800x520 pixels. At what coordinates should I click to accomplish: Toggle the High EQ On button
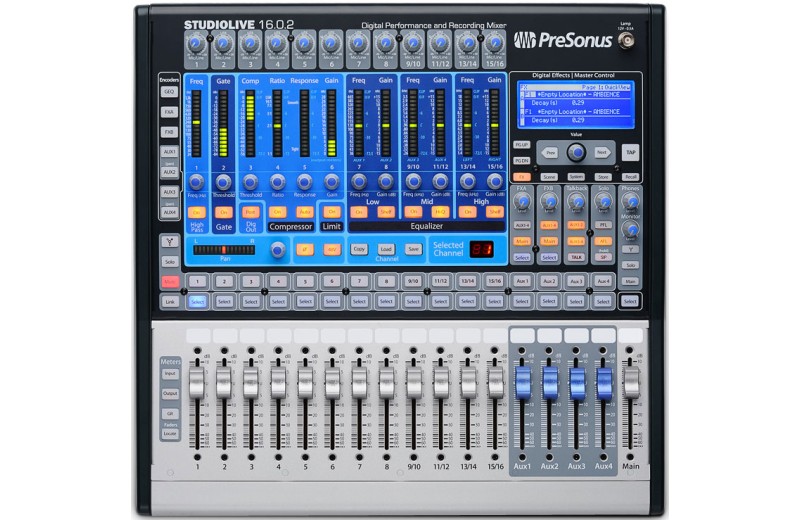click(467, 212)
